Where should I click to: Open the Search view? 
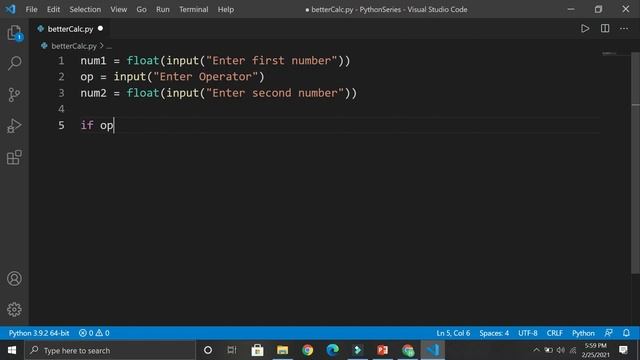[14, 63]
